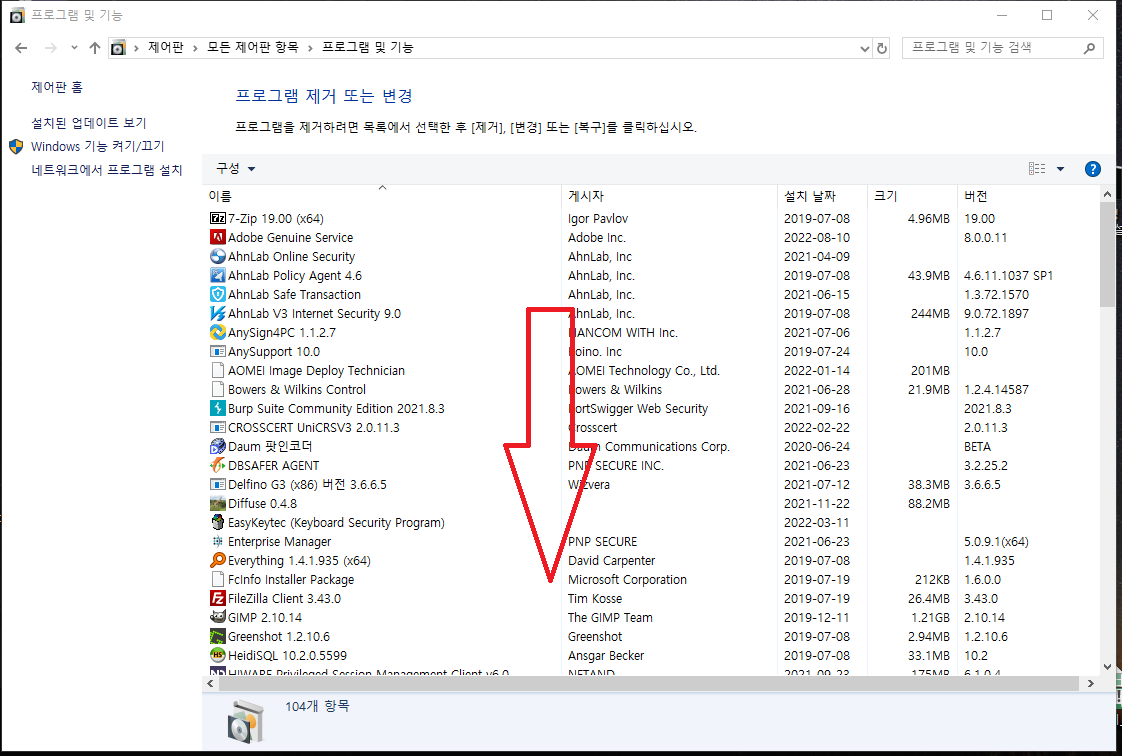Select the Everything 1.4.1.935 icon
Image resolution: width=1122 pixels, height=756 pixels.
218,560
